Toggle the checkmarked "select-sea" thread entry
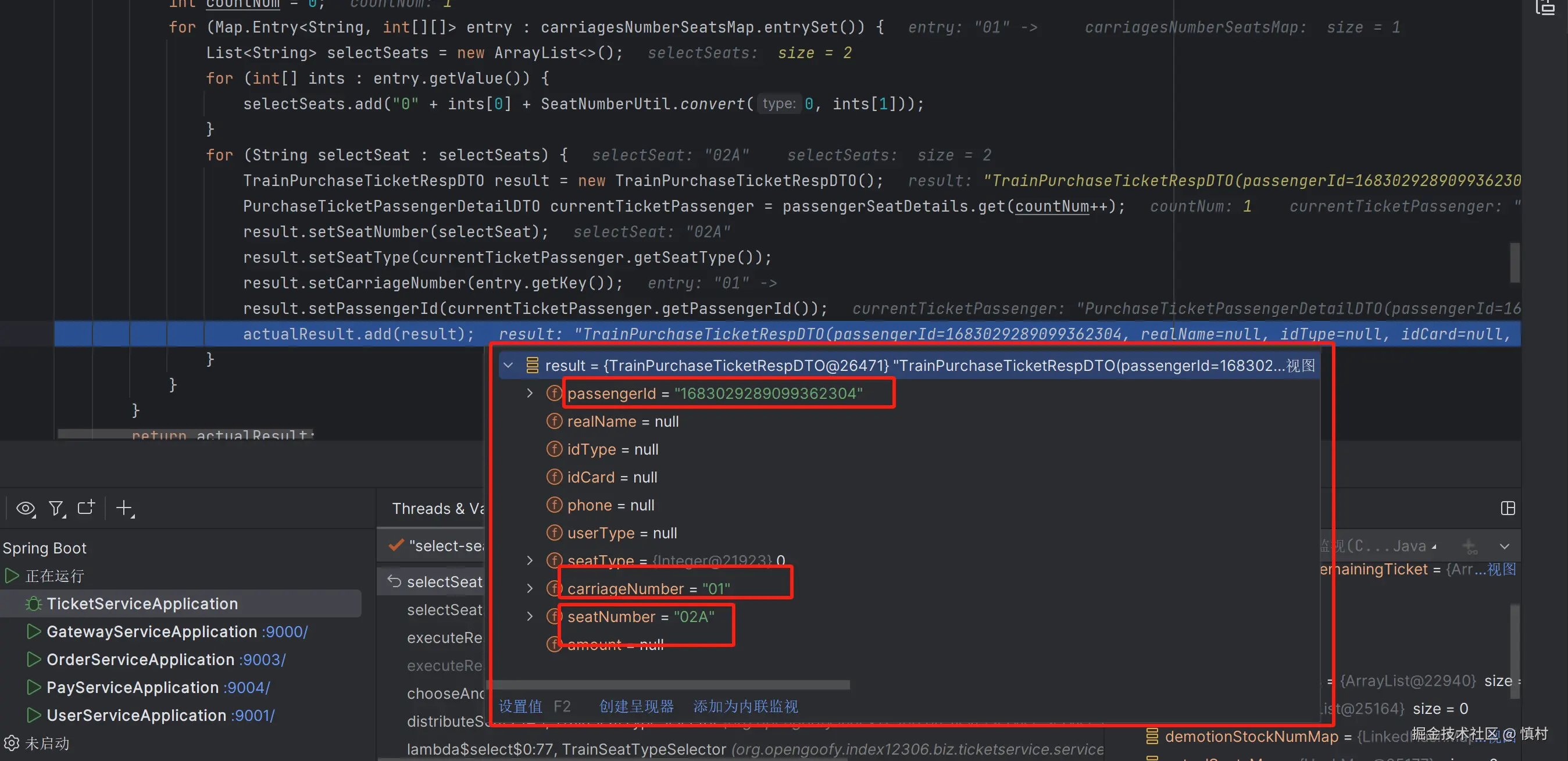 pyautogui.click(x=438, y=545)
